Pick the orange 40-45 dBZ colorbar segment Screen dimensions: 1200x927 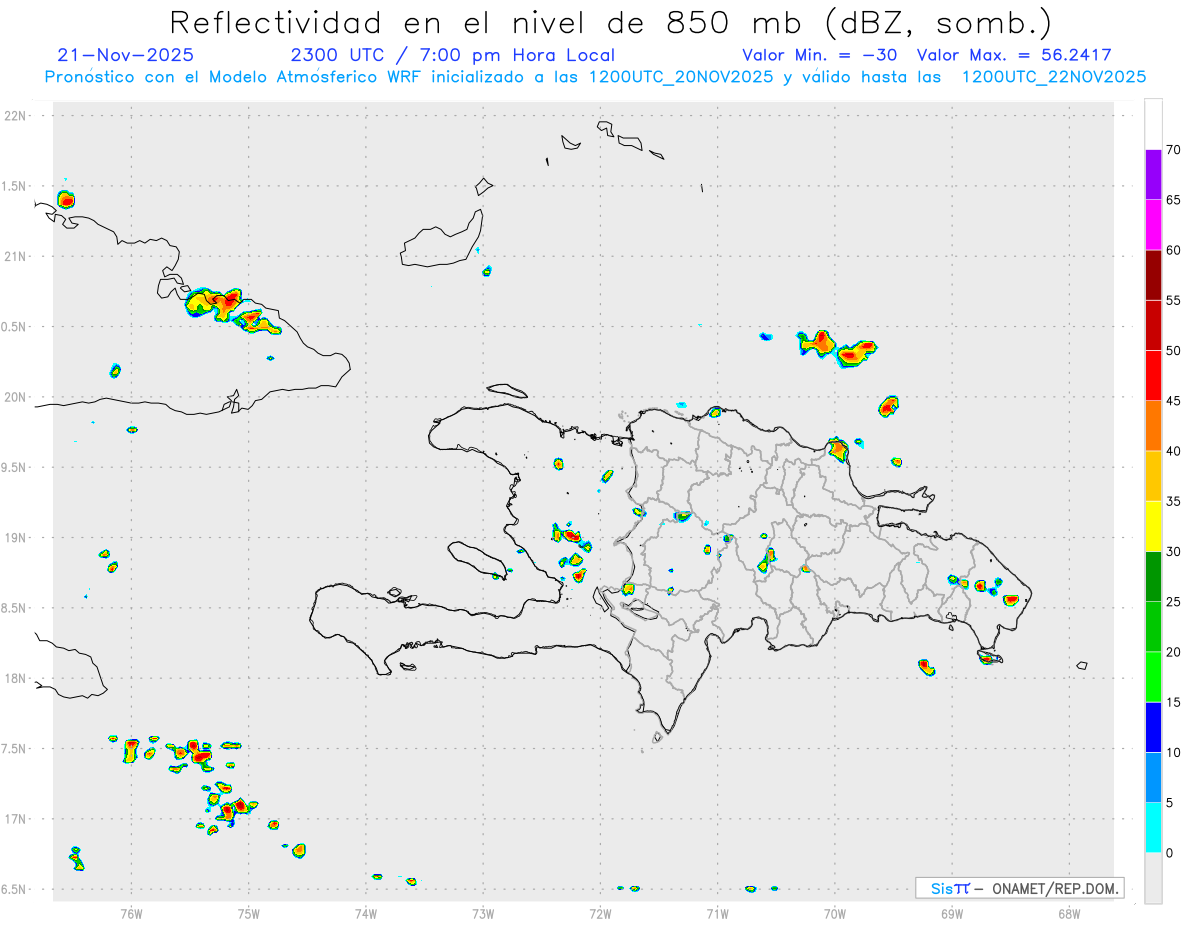(x=1153, y=426)
